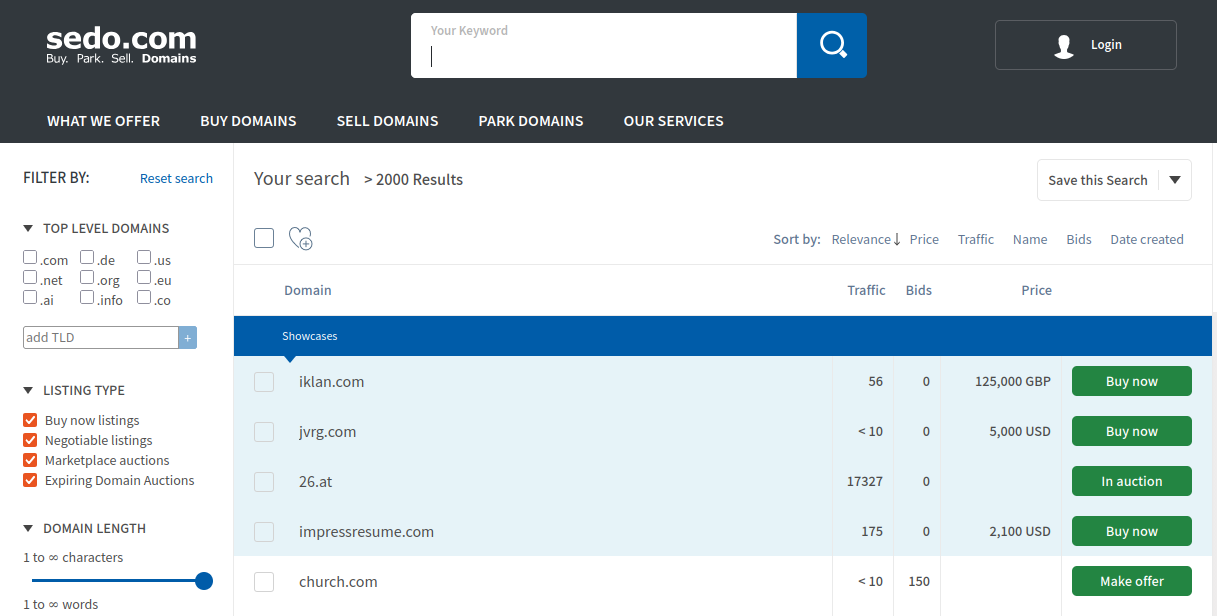
Task: Select the 26.at row checkbox
Action: 264,482
